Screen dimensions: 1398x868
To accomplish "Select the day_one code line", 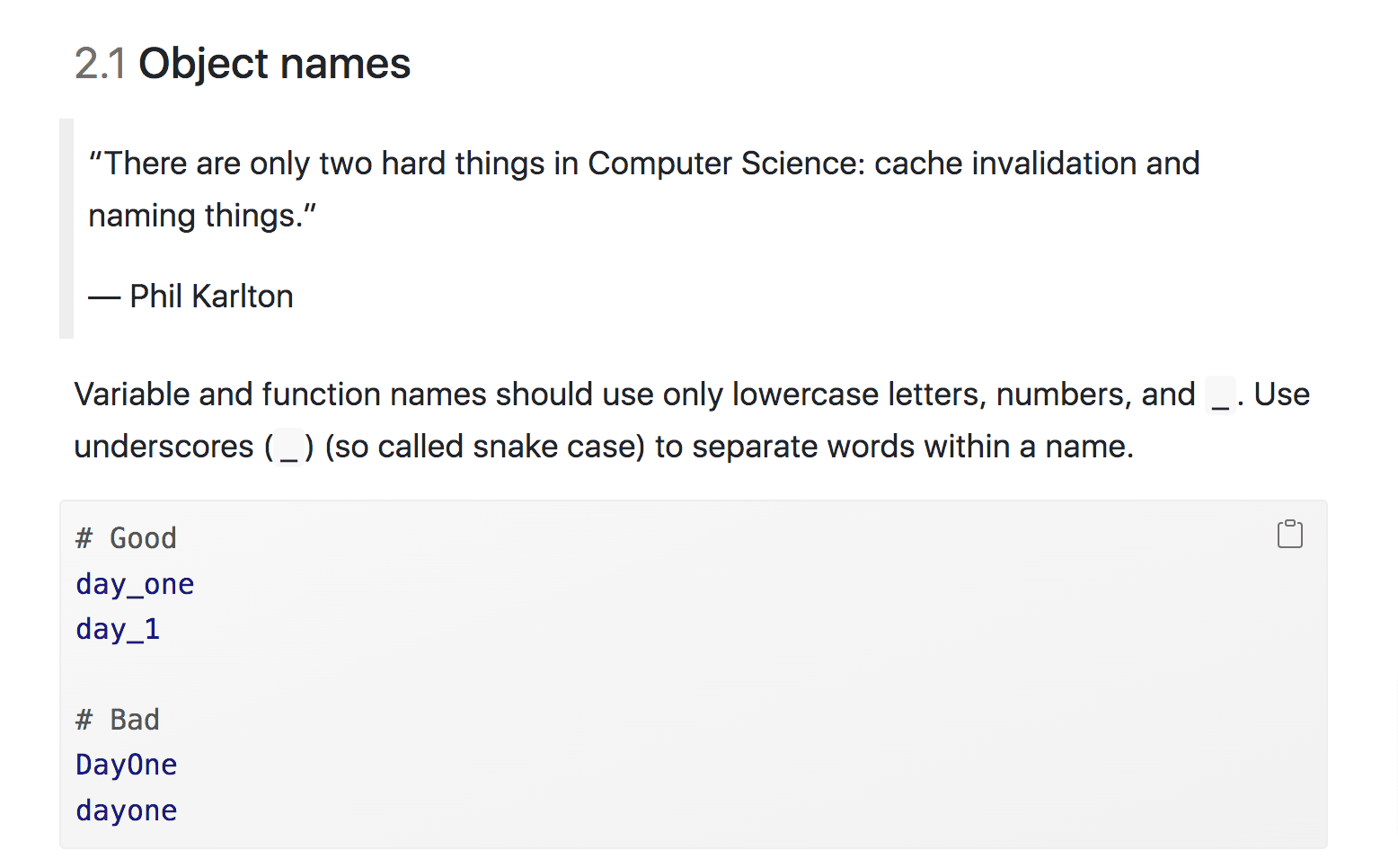I will tap(135, 583).
